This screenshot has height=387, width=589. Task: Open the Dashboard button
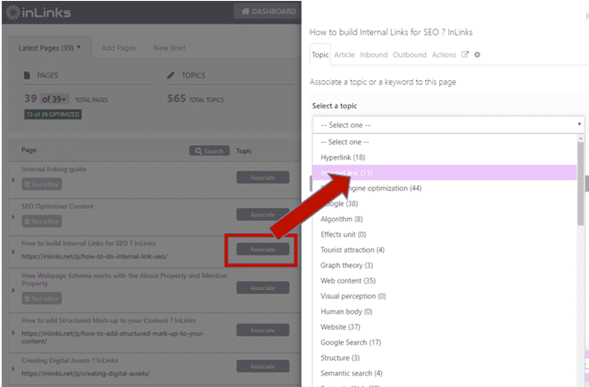point(268,12)
